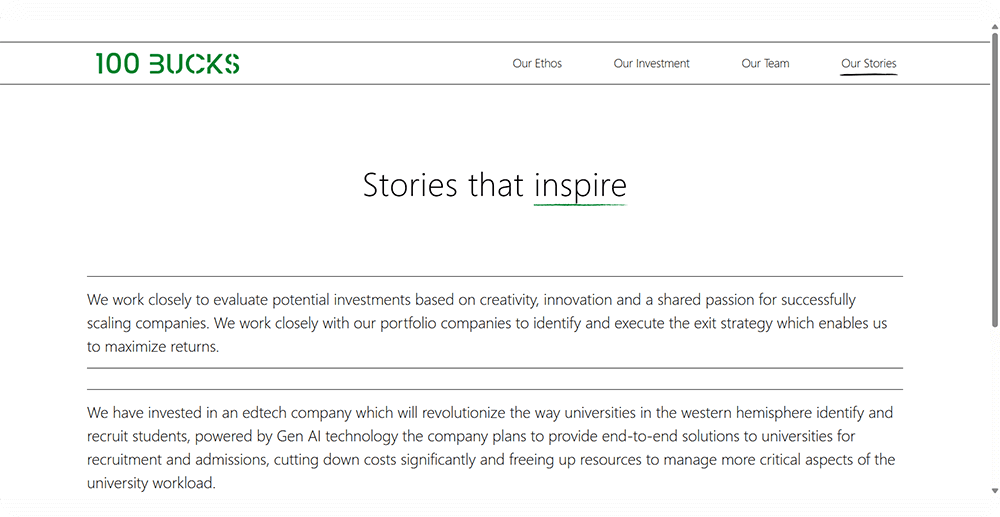Screen dimensions: 1000x517
Task: Go to Our Investment section
Action: click(651, 64)
